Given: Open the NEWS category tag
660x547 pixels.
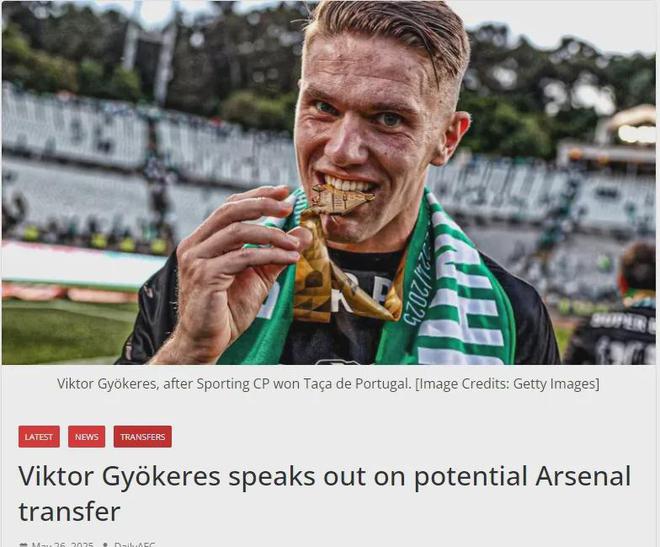Looking at the screenshot, I should [x=86, y=436].
